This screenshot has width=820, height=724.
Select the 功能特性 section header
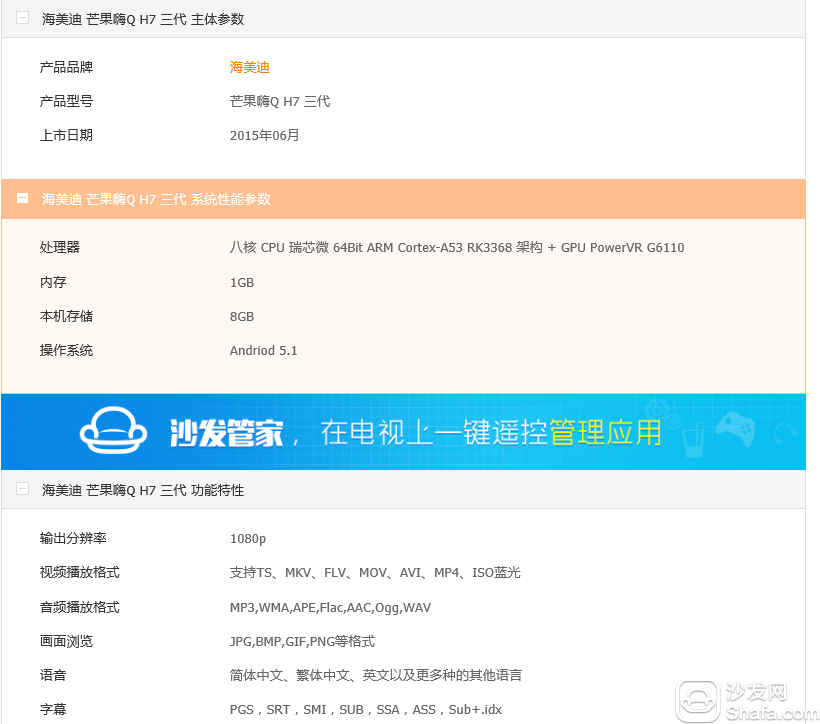point(403,490)
